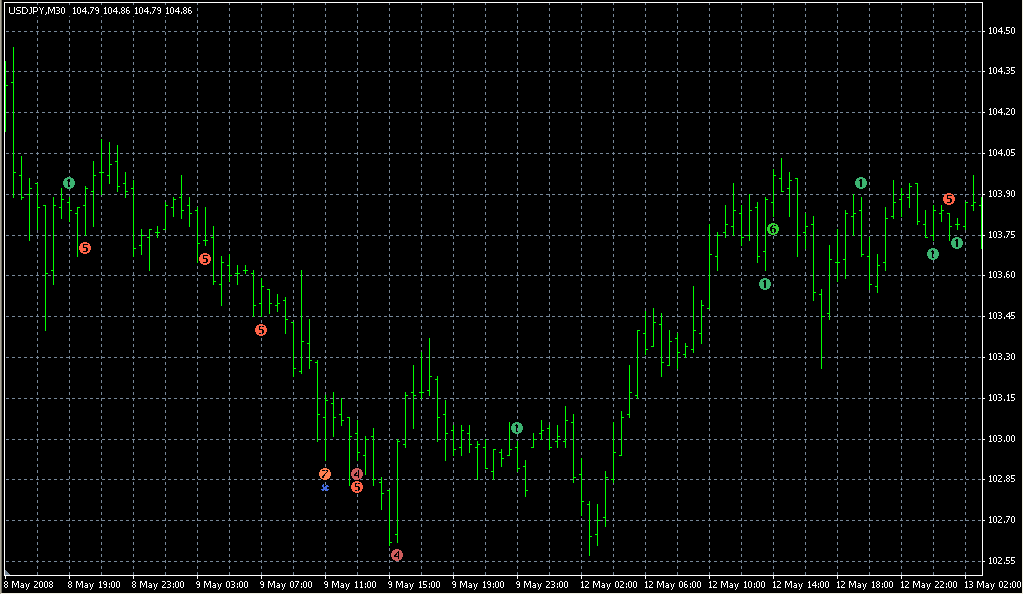Click the red 5 marker near the 103.90 label
The height and width of the screenshot is (594, 1024).
tap(949, 199)
